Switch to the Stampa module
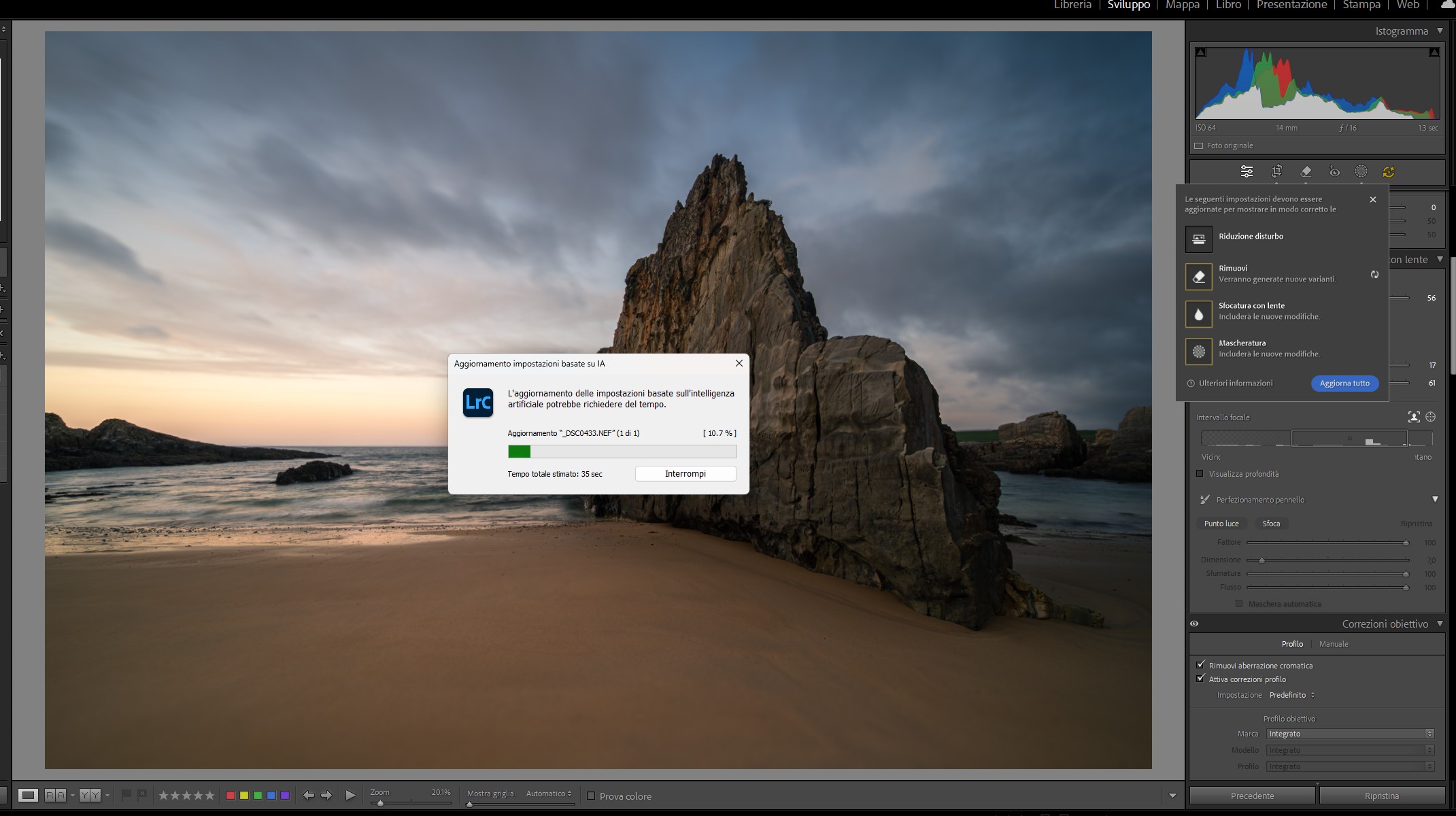1456x816 pixels. pyautogui.click(x=1361, y=5)
